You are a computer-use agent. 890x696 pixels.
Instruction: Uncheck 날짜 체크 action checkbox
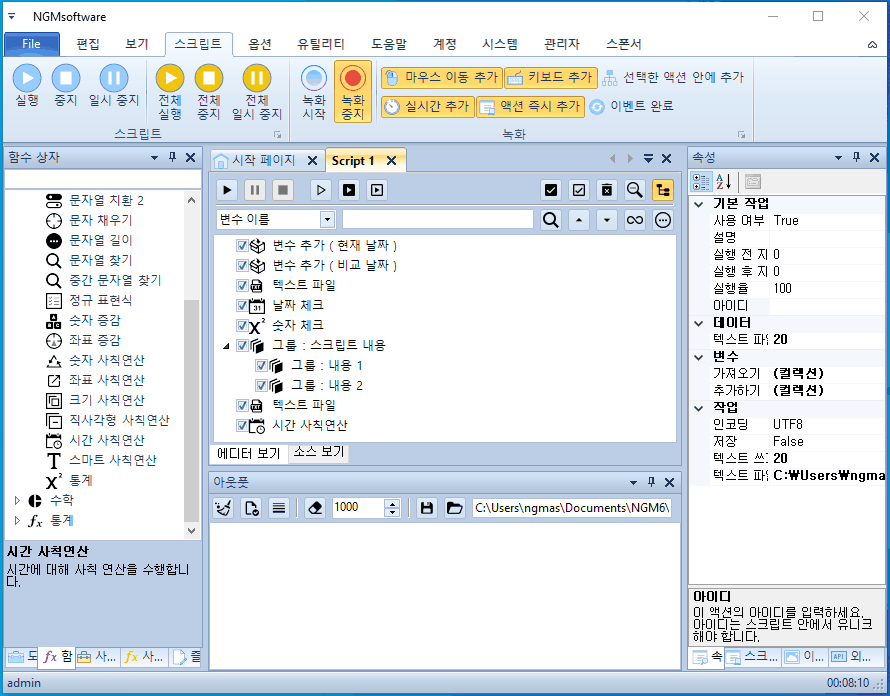tap(242, 305)
